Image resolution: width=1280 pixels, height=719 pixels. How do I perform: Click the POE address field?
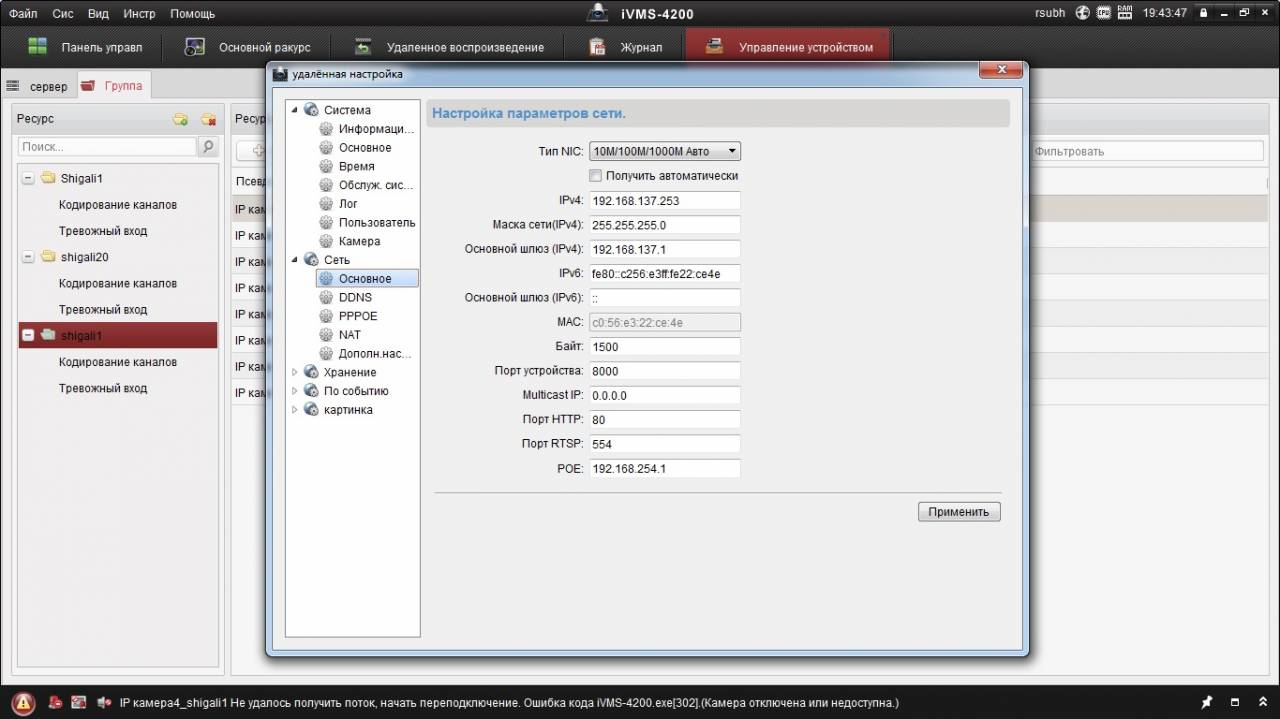664,468
